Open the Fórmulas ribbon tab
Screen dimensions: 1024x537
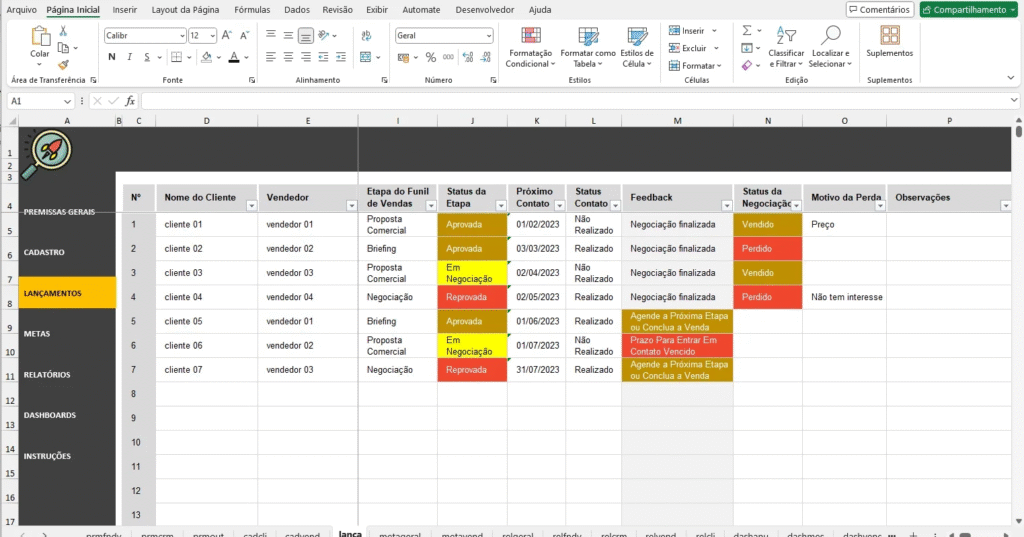point(251,9)
